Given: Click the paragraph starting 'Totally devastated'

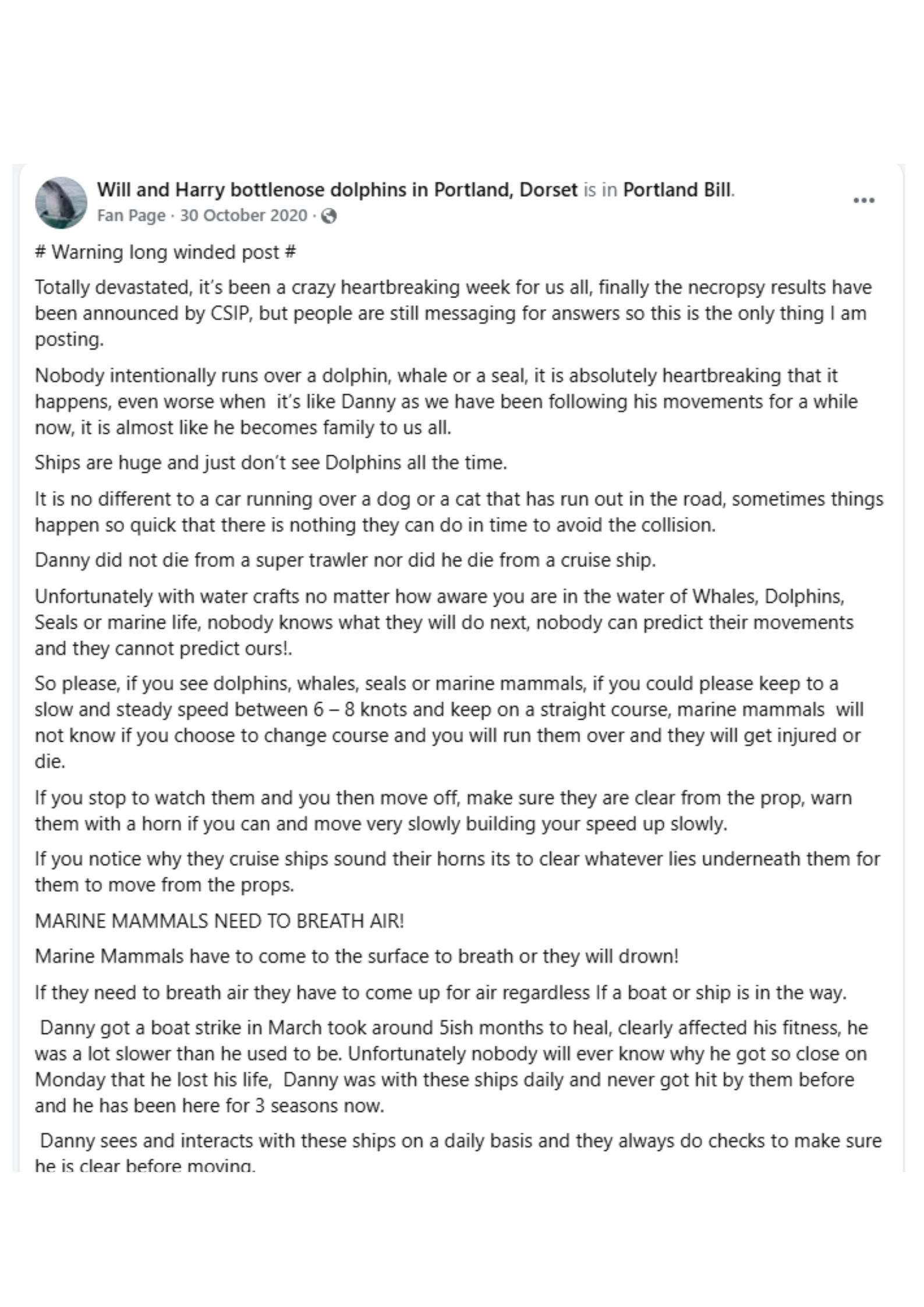Looking at the screenshot, I should click(454, 313).
